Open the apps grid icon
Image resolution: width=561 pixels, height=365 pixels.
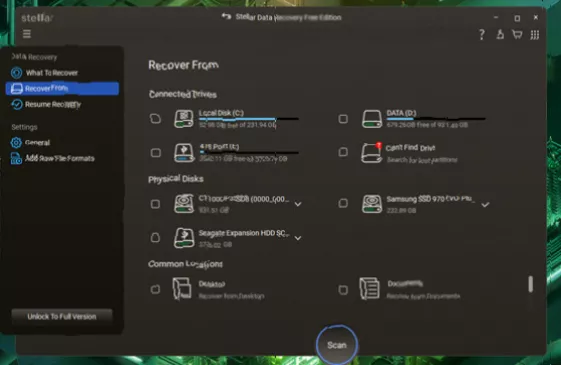[535, 35]
